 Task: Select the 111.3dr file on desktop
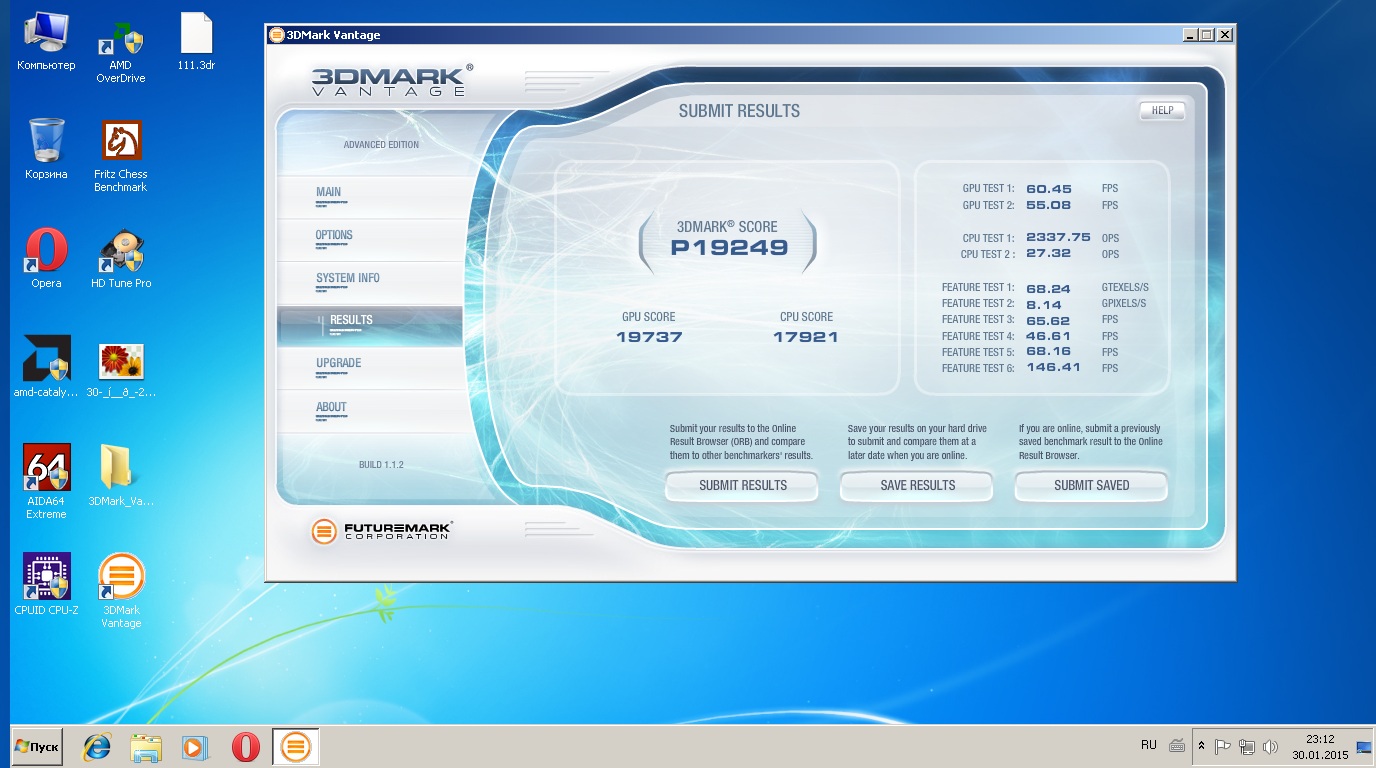pos(196,42)
